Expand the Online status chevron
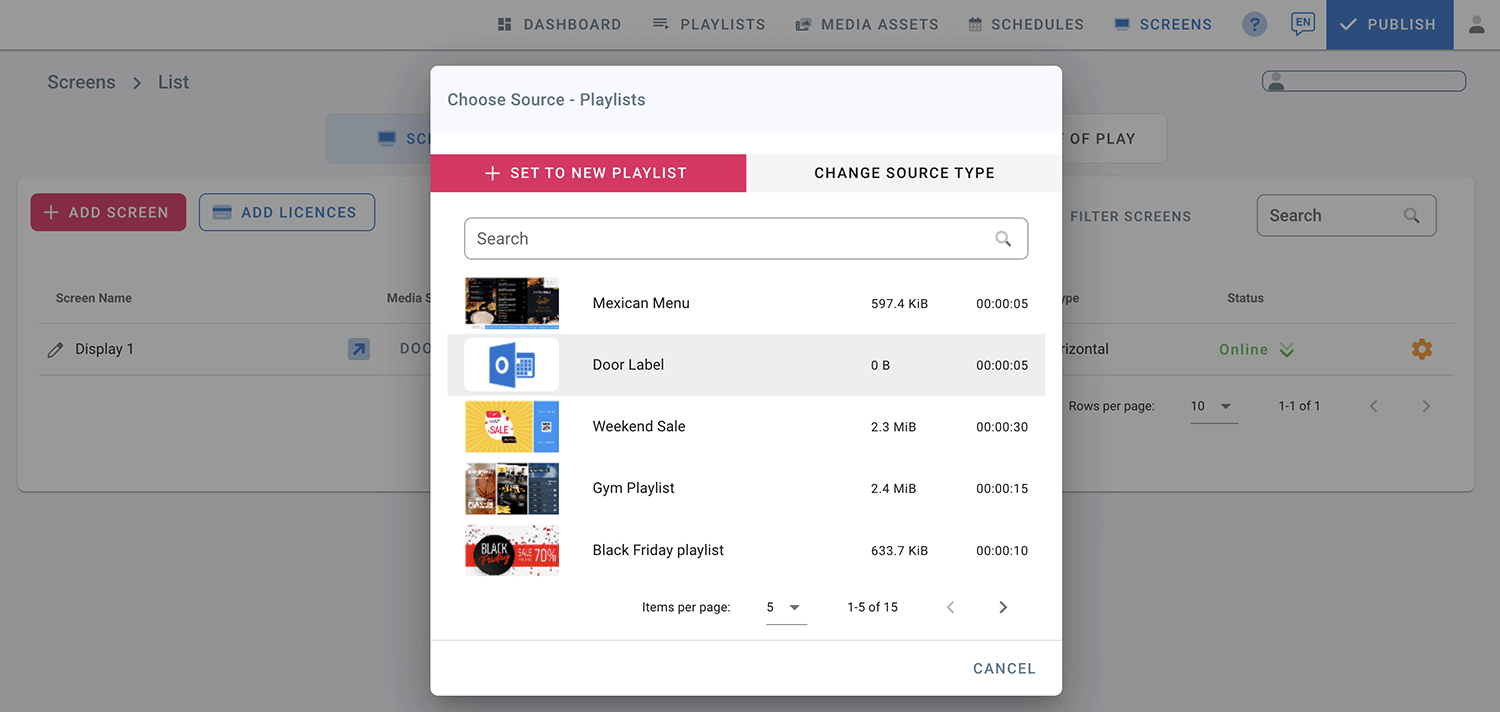 tap(1287, 349)
